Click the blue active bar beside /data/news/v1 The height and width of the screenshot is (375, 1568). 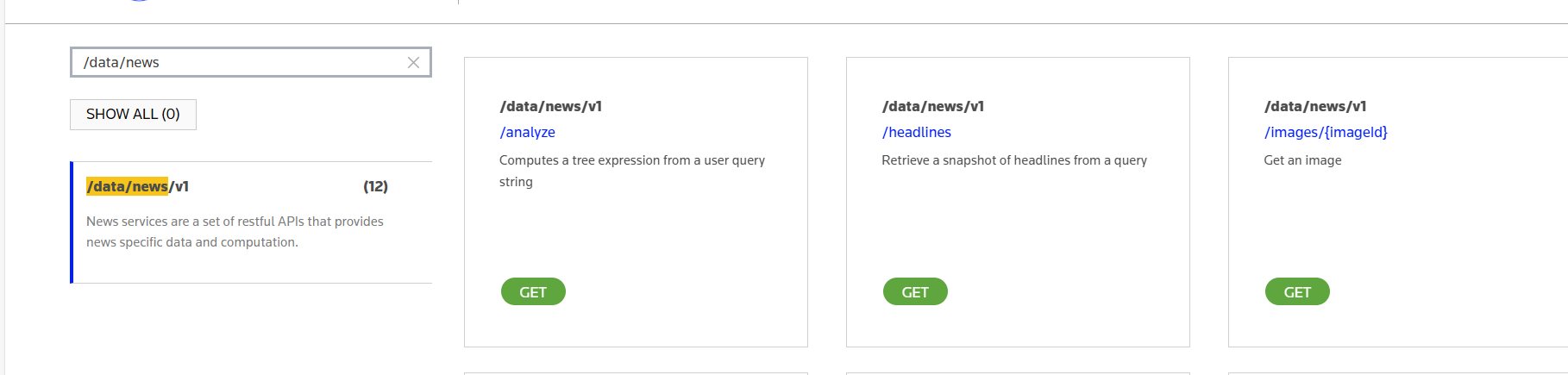pyautogui.click(x=72, y=222)
